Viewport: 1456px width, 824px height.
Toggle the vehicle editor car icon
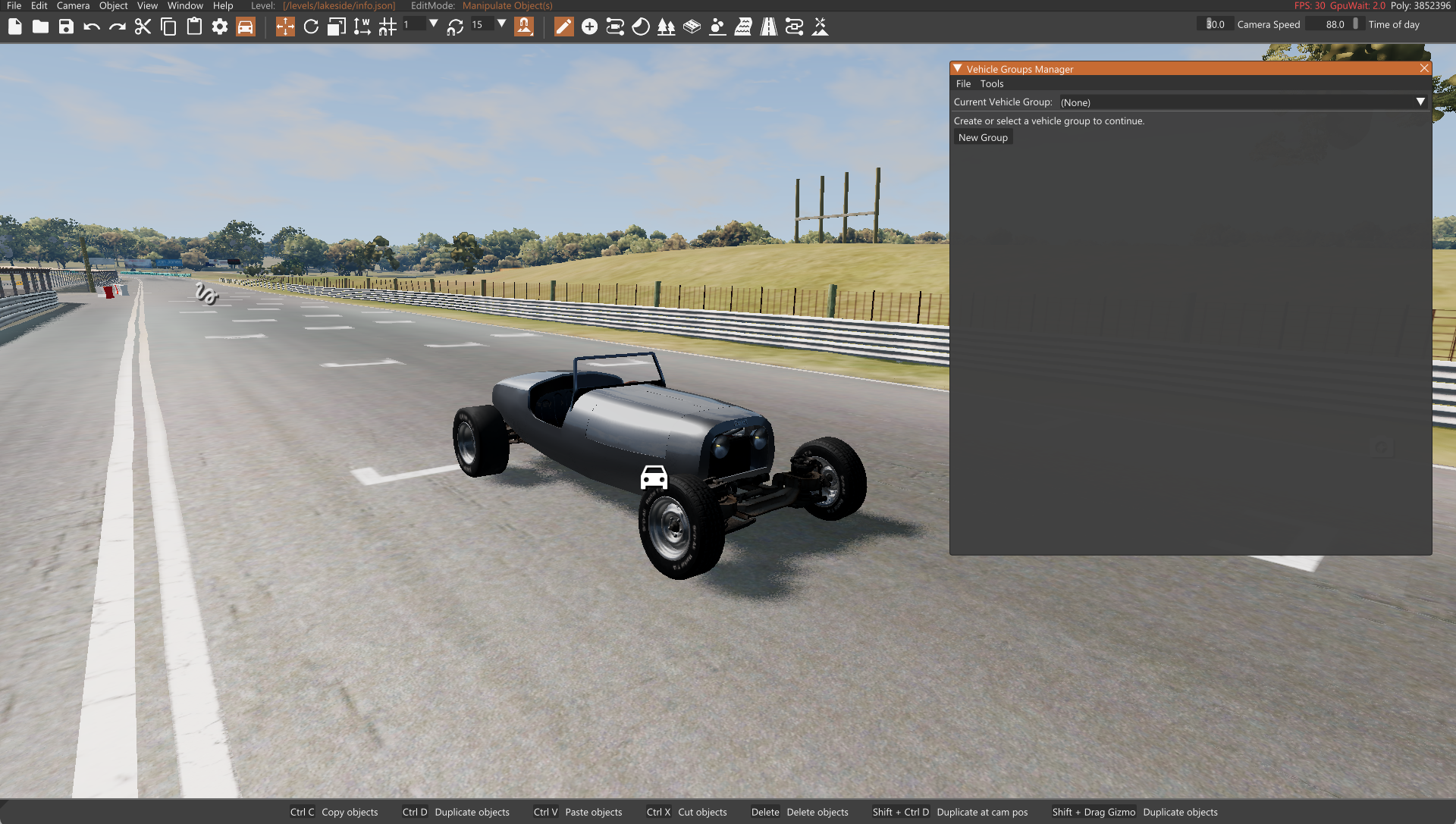point(245,27)
